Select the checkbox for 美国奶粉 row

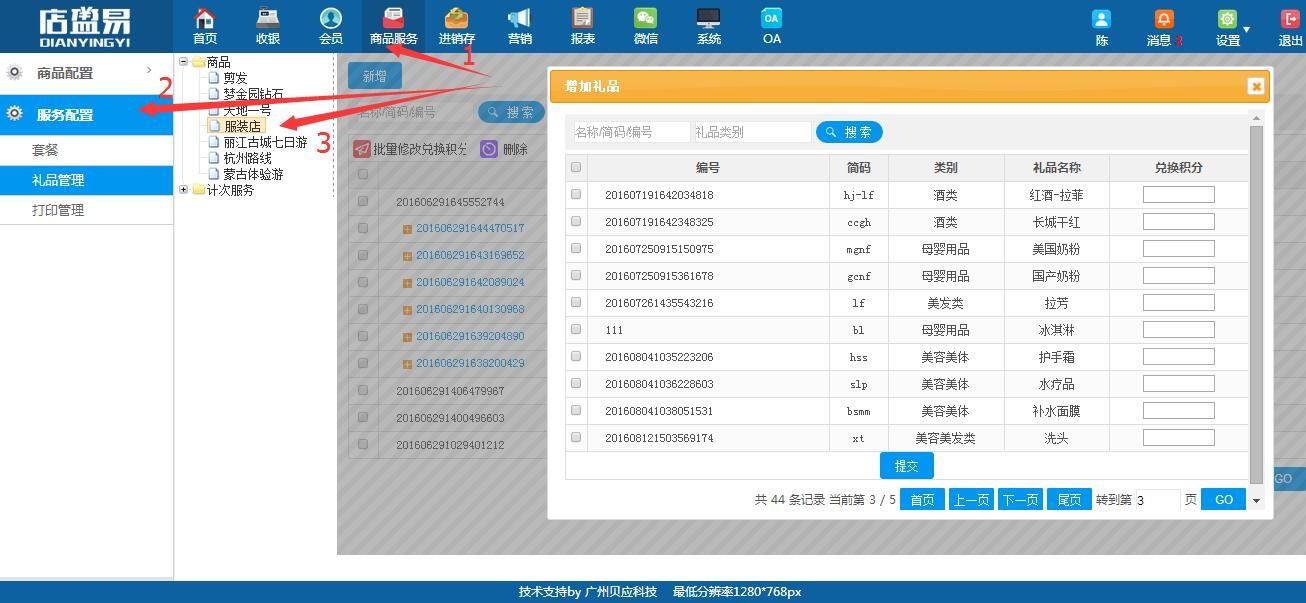(576, 248)
